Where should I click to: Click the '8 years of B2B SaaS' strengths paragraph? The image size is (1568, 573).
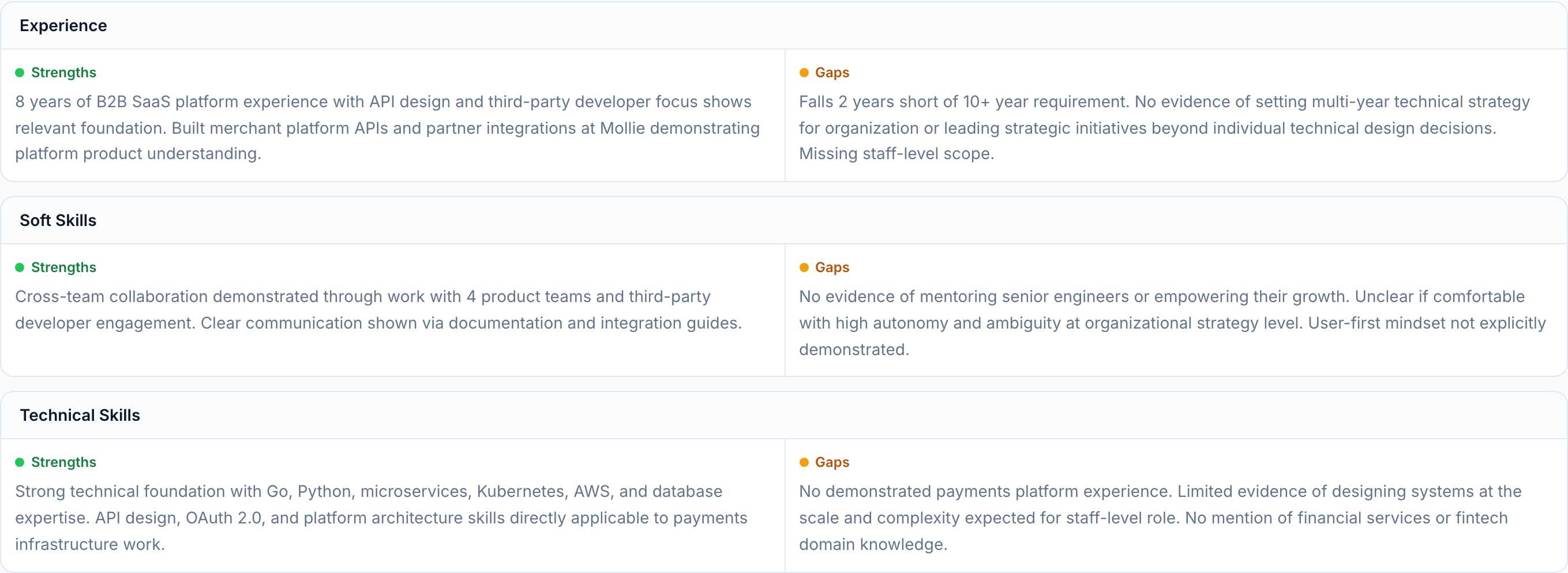(x=387, y=128)
